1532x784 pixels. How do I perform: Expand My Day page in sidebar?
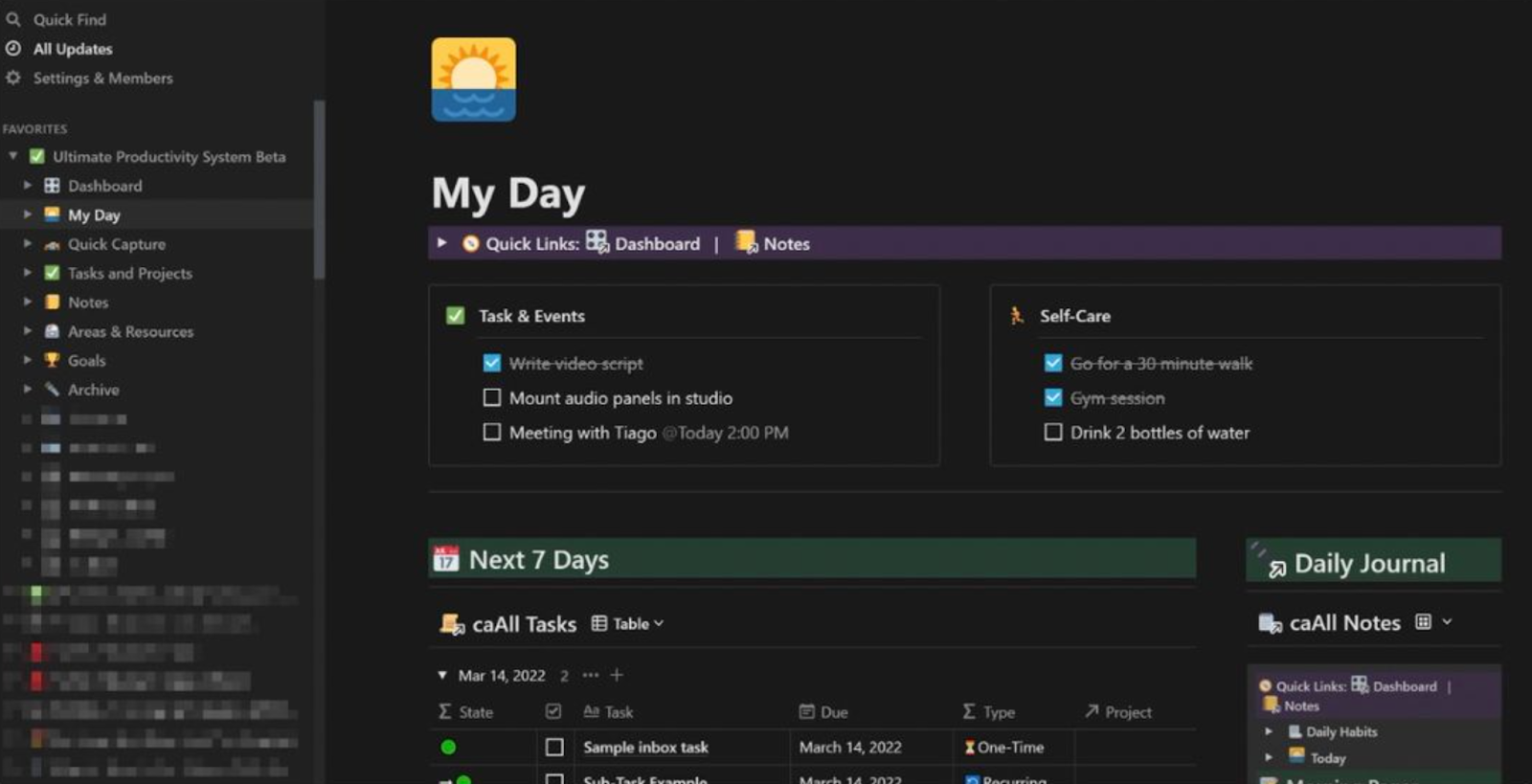tap(28, 214)
